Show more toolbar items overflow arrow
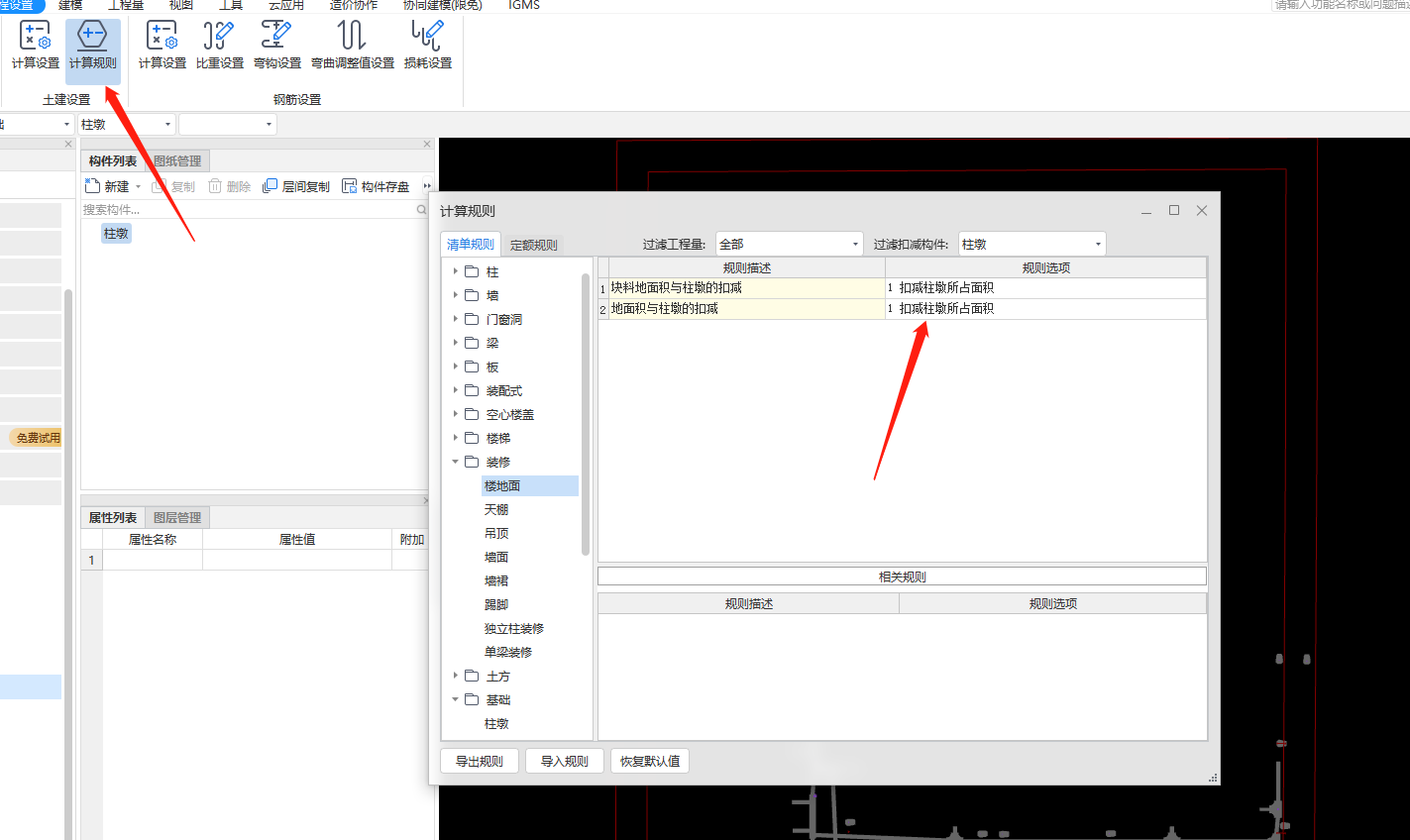The width and height of the screenshot is (1410, 840). coord(427,186)
